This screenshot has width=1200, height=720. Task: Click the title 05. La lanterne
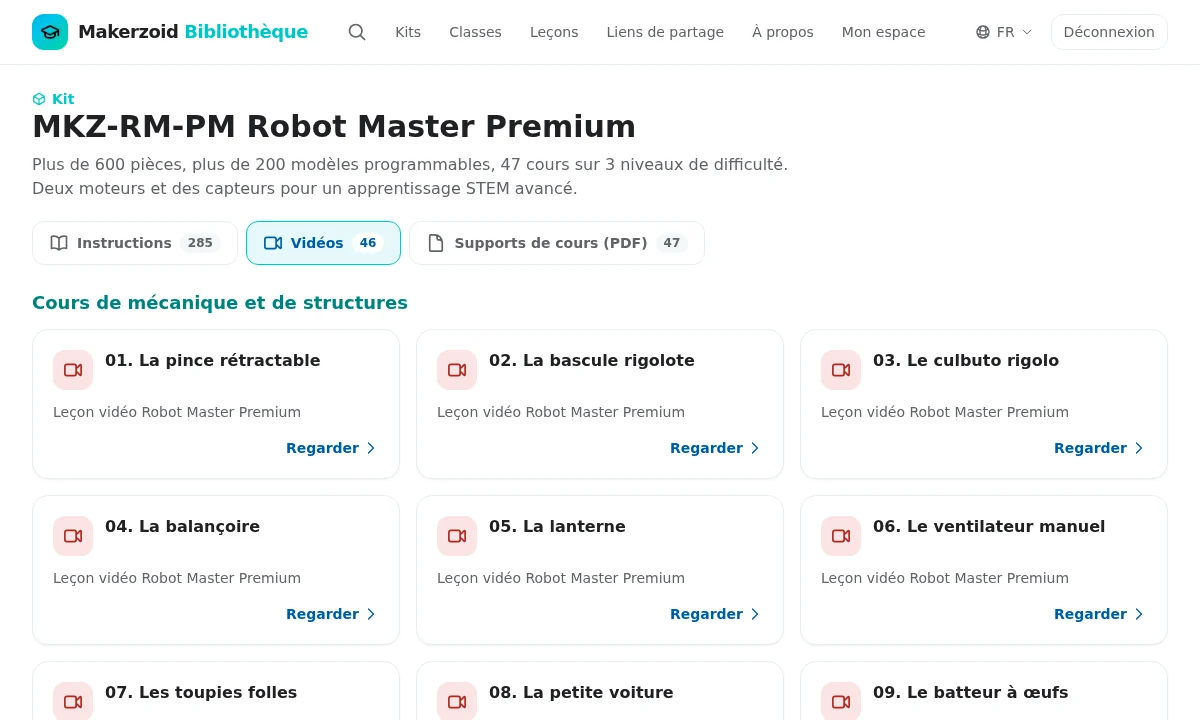coord(557,526)
